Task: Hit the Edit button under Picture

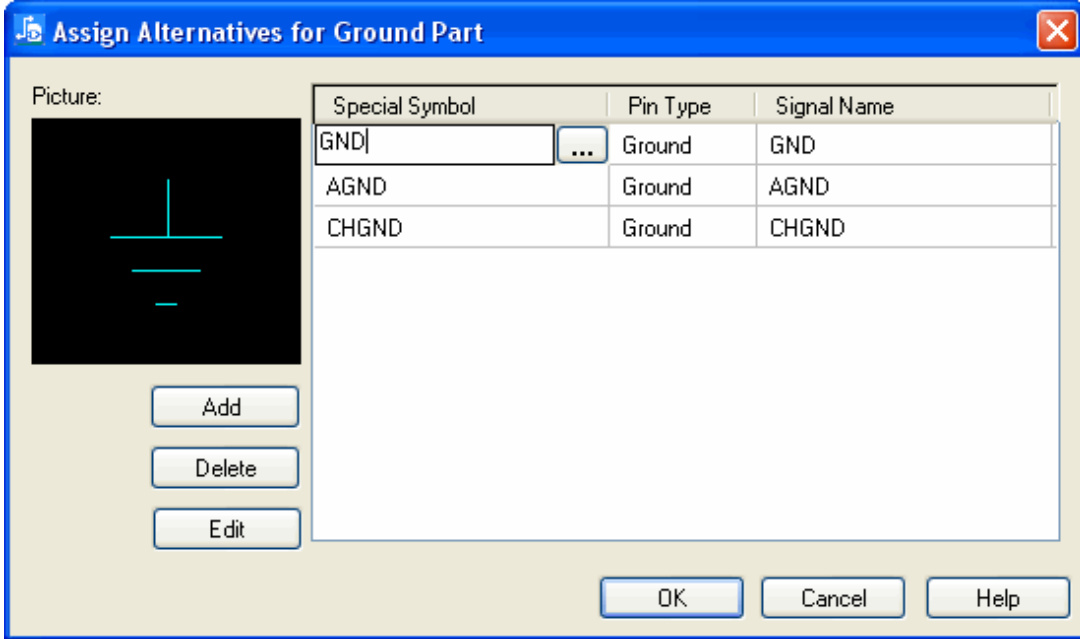Action: pyautogui.click(x=225, y=529)
